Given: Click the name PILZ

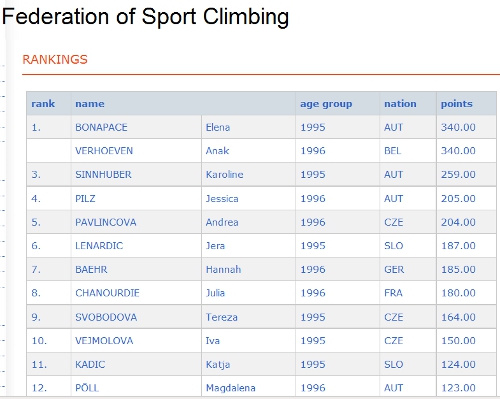Looking at the screenshot, I should click(85, 198).
